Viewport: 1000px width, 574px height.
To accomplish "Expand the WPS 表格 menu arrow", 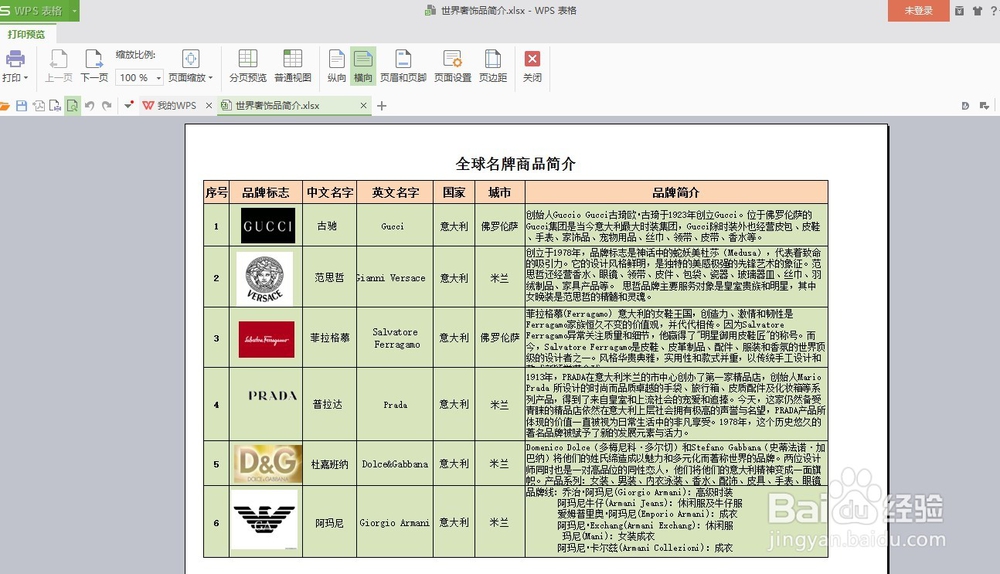I will (x=74, y=11).
